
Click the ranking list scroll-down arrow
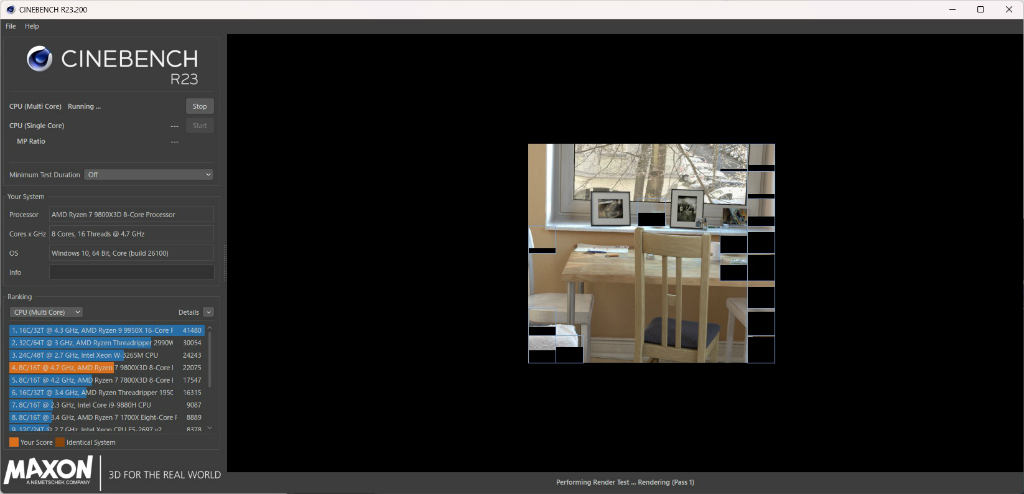coord(210,428)
